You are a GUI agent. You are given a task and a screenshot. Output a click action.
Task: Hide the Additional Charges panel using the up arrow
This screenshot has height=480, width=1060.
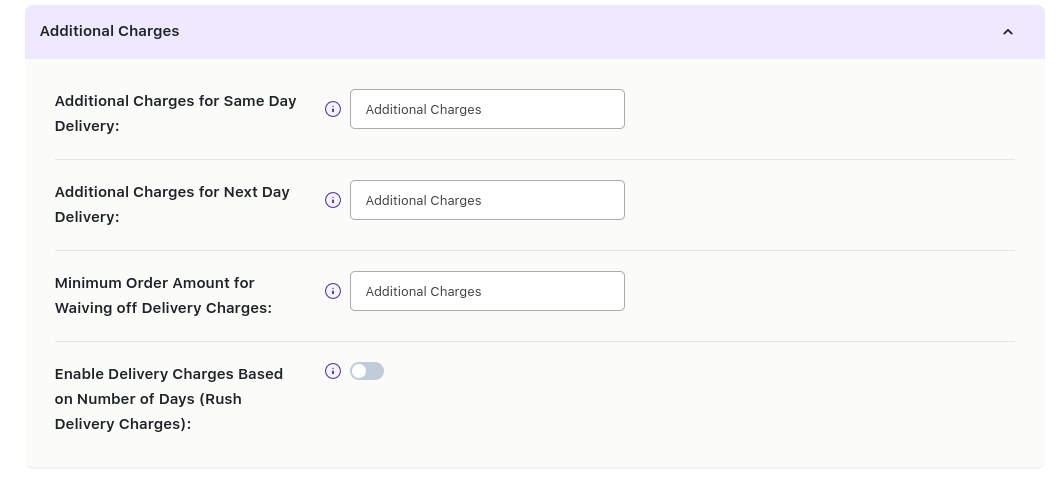[1007, 32]
